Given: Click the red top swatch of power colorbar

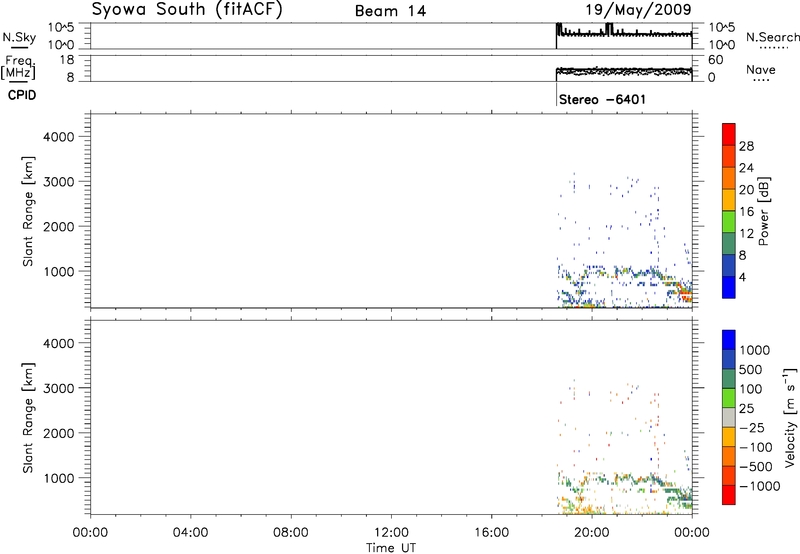Looking at the screenshot, I should [729, 134].
